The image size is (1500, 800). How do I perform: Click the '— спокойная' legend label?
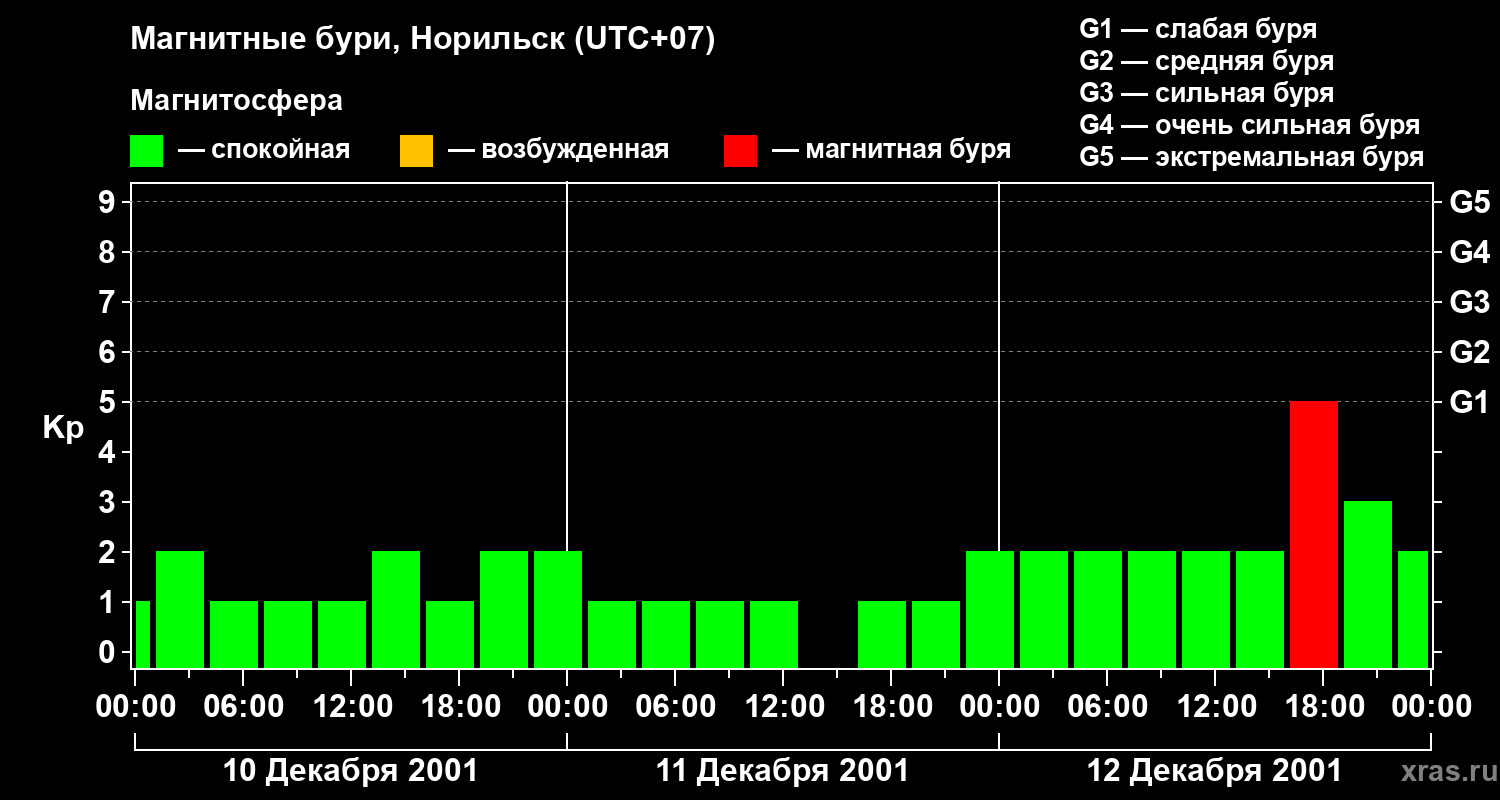point(264,150)
